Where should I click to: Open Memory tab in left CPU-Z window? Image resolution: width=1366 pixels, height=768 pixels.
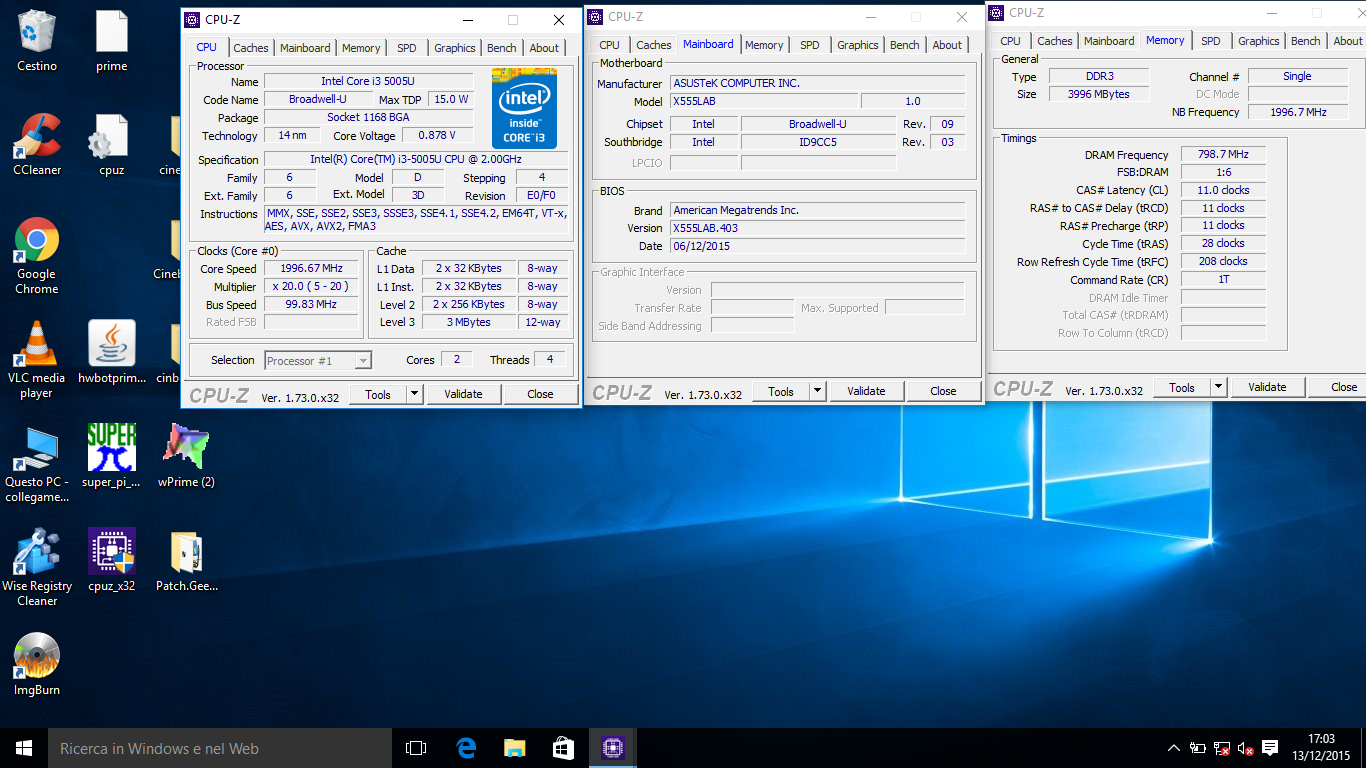click(361, 48)
